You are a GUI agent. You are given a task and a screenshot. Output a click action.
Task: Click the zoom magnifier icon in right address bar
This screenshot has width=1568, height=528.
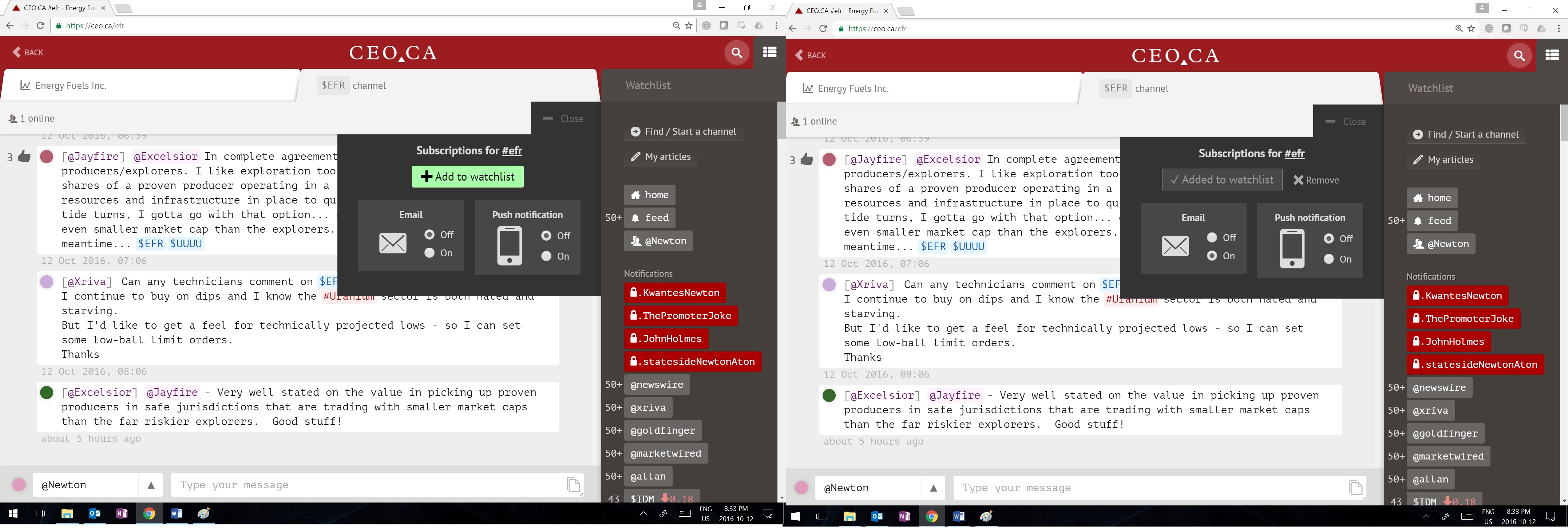[1458, 29]
